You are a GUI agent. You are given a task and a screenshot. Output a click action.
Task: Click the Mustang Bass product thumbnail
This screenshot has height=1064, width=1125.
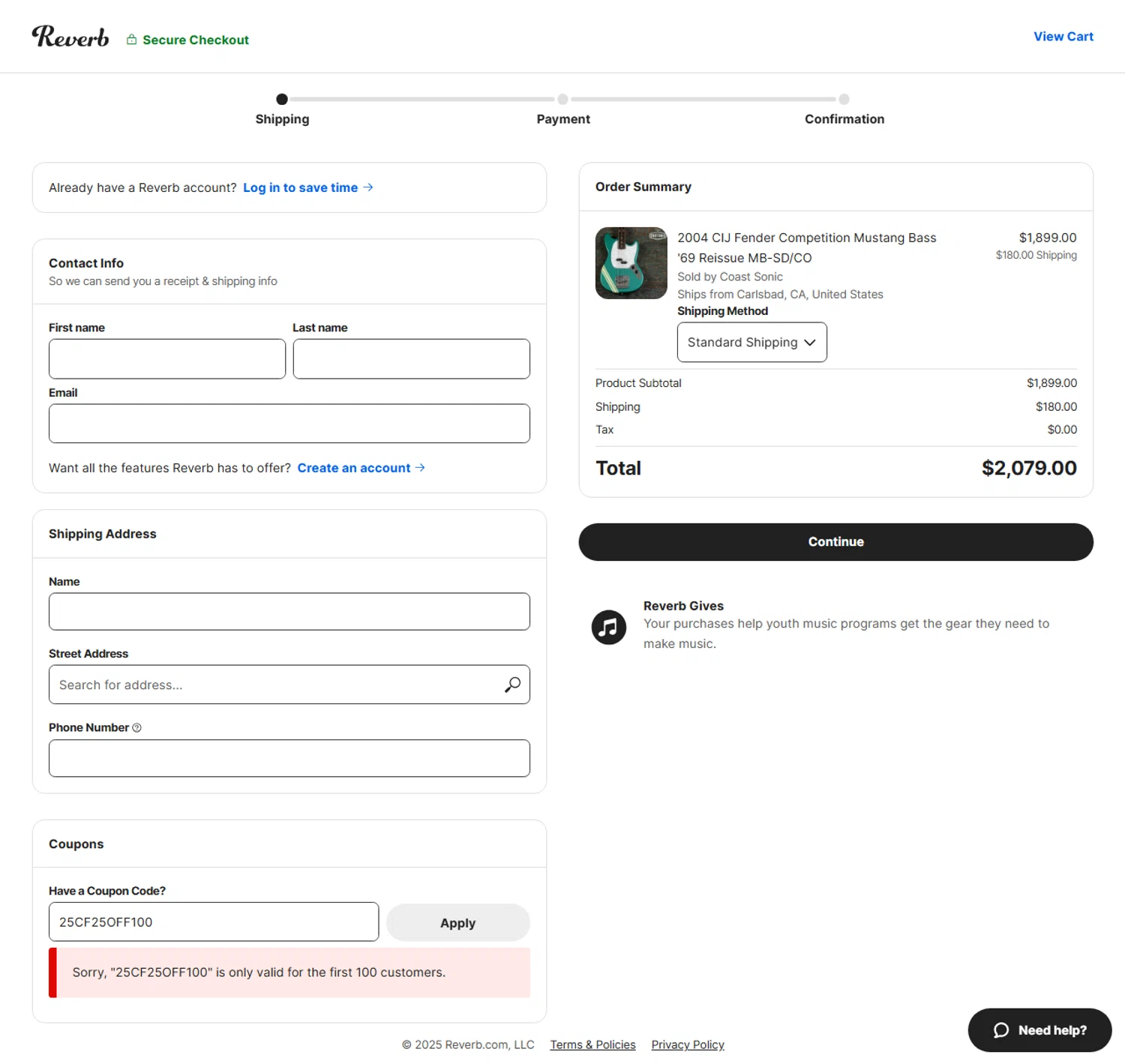point(631,263)
